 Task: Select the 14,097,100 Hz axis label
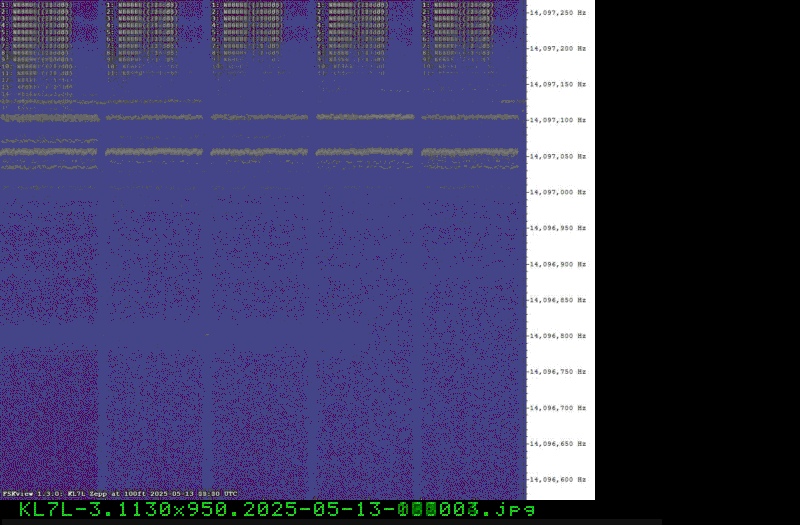click(x=558, y=120)
